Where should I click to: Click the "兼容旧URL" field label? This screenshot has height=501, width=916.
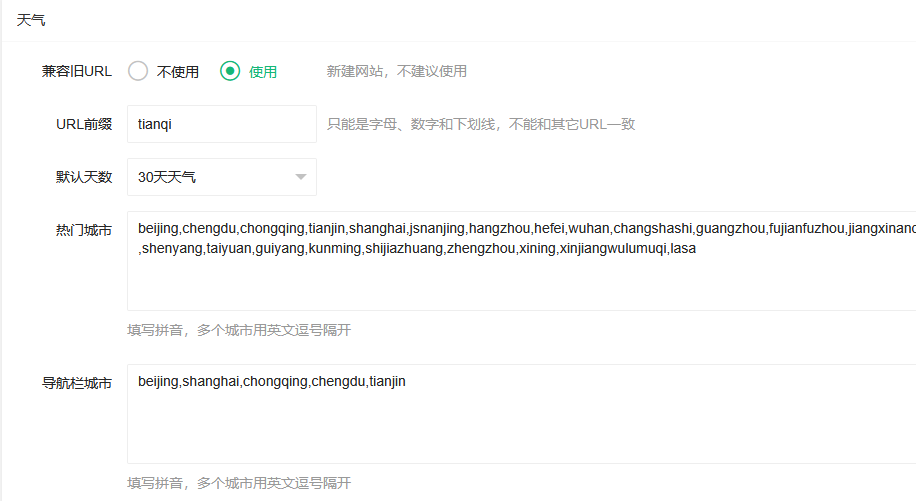[77, 71]
